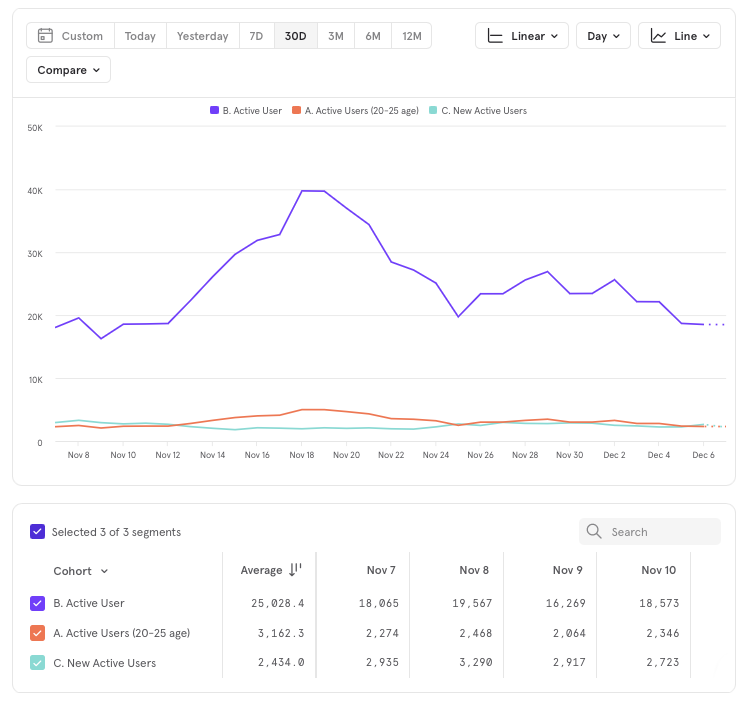Screen dimensions: 749x705
Task: Toggle the select all segments checkbox
Action: (x=38, y=532)
